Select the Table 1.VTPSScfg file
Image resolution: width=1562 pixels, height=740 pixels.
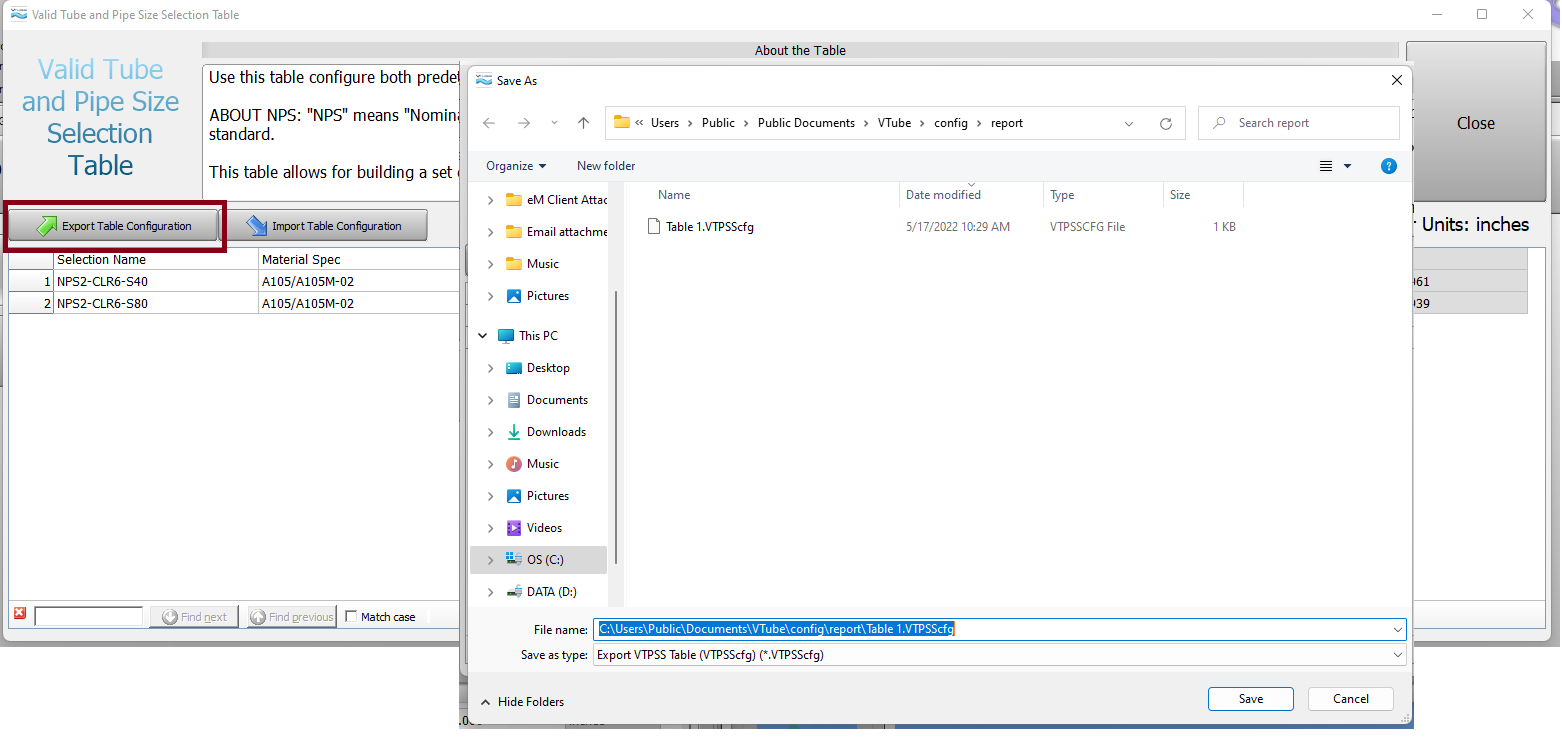(709, 227)
